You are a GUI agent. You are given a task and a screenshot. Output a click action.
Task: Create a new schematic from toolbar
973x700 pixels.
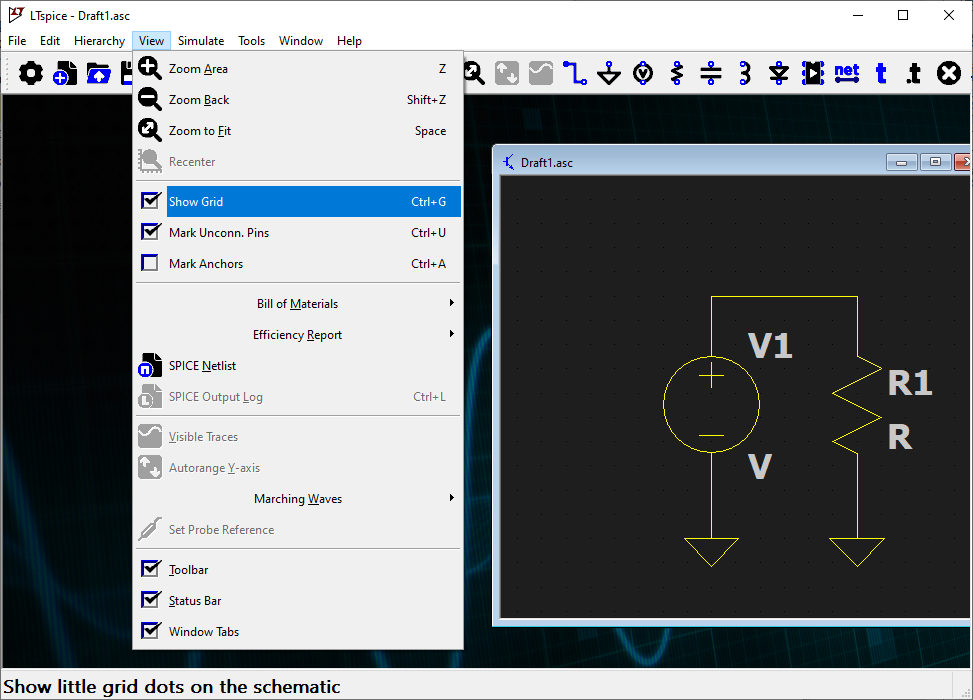tap(65, 74)
